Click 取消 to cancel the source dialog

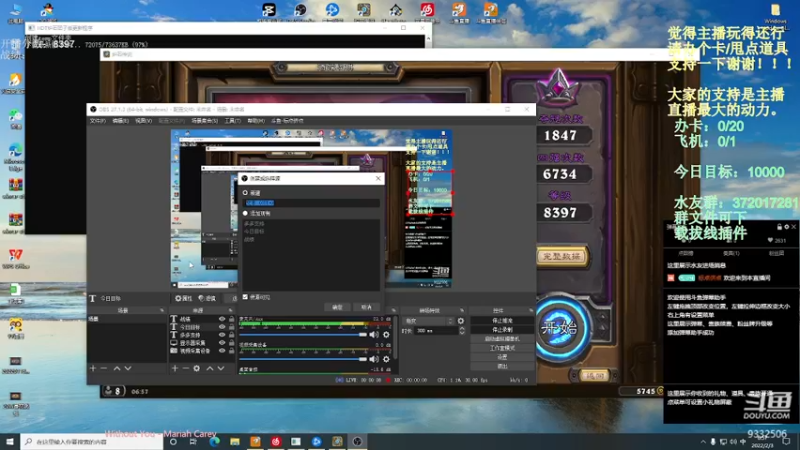tap(366, 307)
